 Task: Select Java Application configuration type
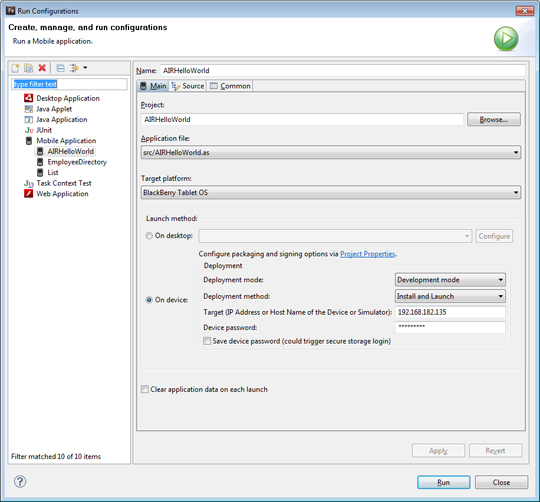[x=62, y=119]
